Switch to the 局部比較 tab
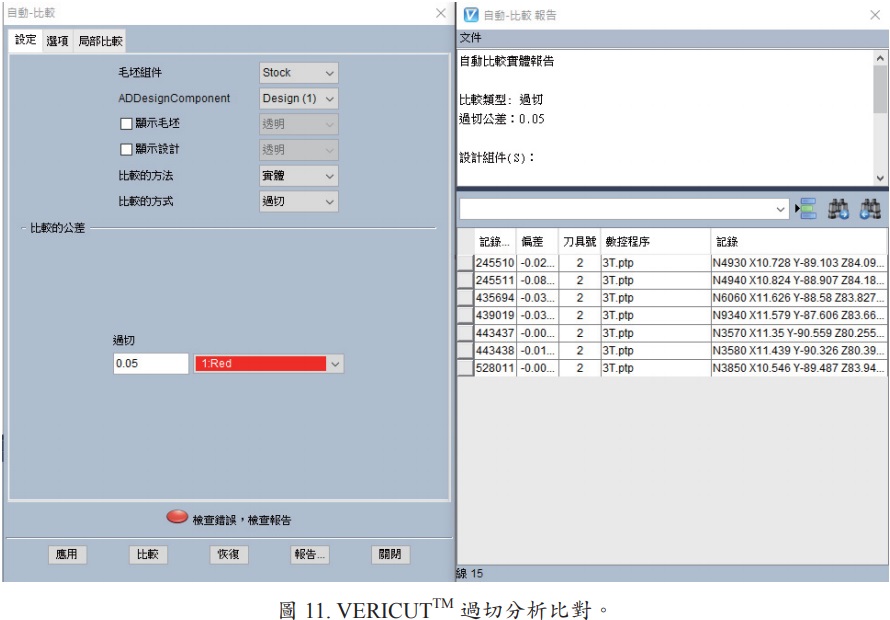Viewport: 890px width, 620px height. [100, 41]
